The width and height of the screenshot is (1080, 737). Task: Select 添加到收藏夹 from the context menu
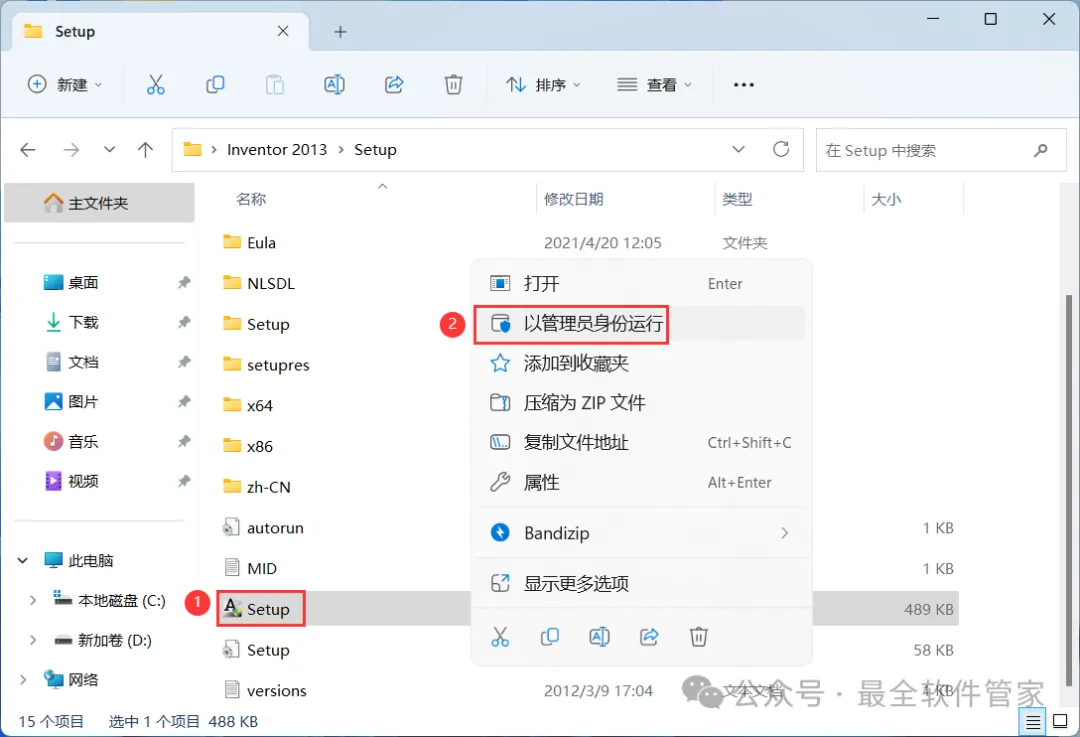tap(640, 363)
